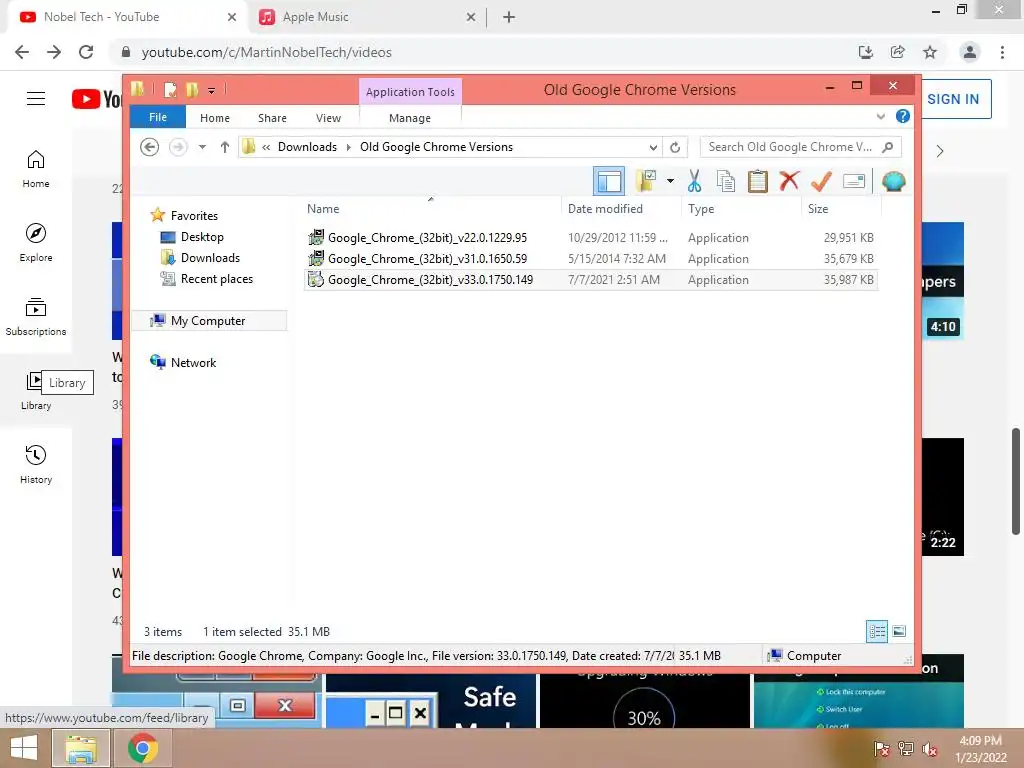Expand the address bar history dropdown
The image size is (1024, 768).
[x=653, y=148]
